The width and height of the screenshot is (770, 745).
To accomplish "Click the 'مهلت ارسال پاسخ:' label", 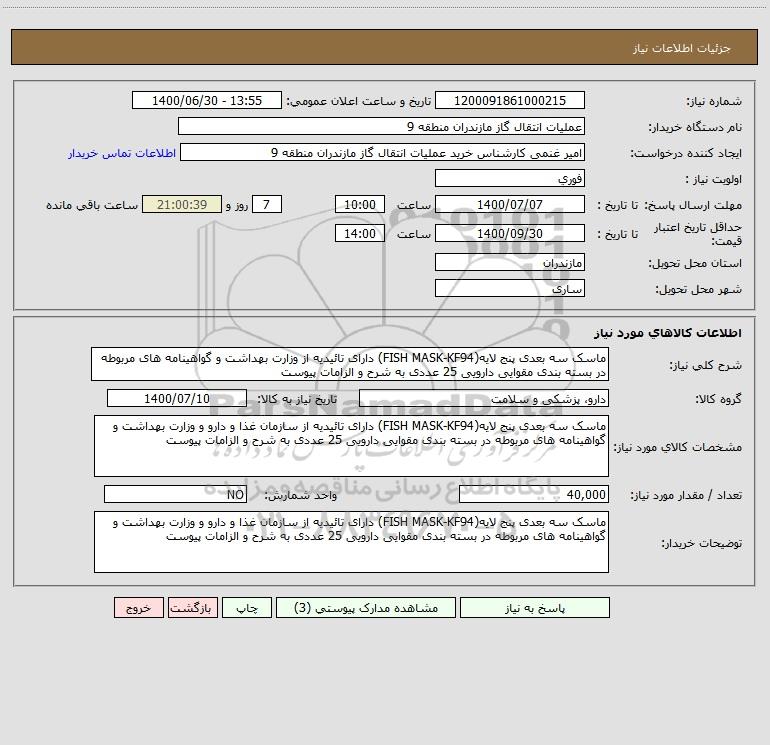I will tap(693, 205).
